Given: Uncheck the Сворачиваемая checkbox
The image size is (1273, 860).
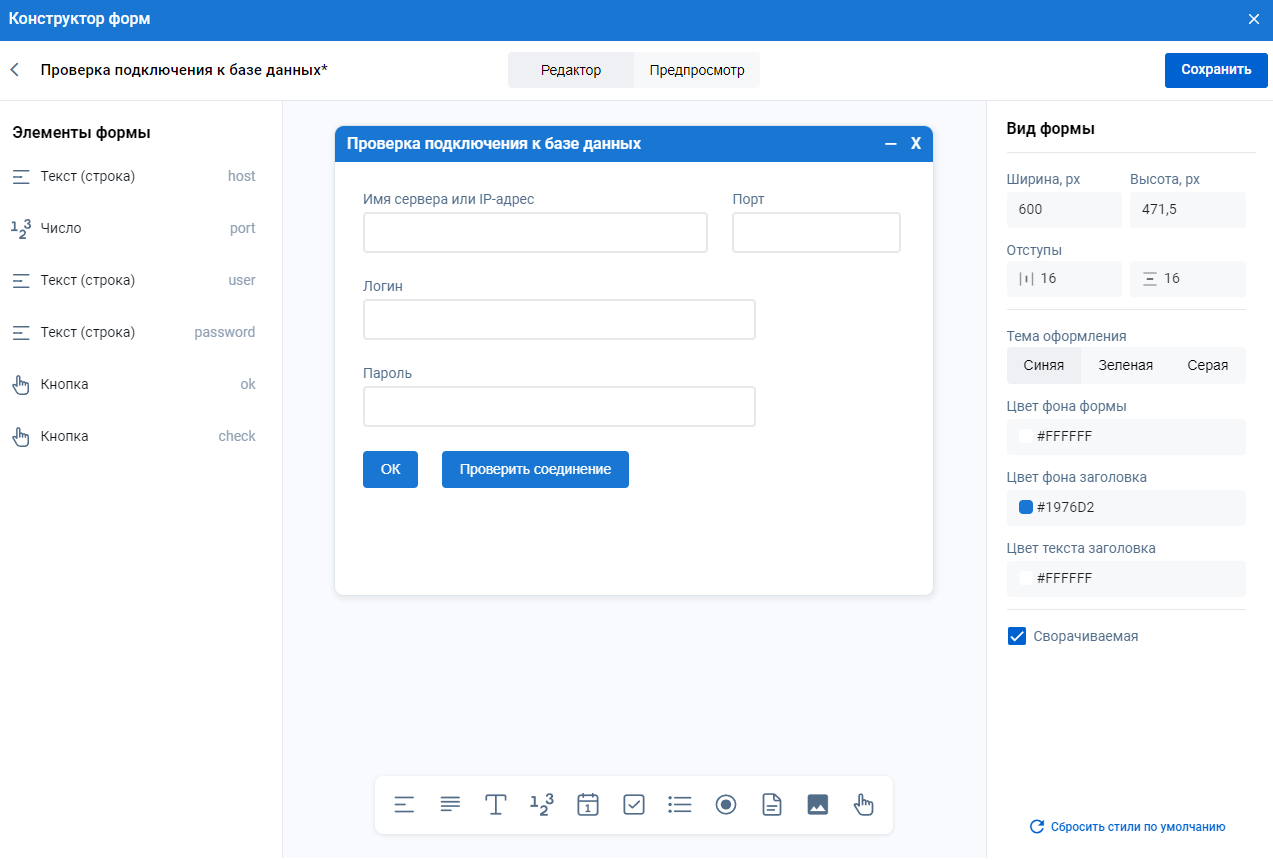Looking at the screenshot, I should click(1017, 636).
